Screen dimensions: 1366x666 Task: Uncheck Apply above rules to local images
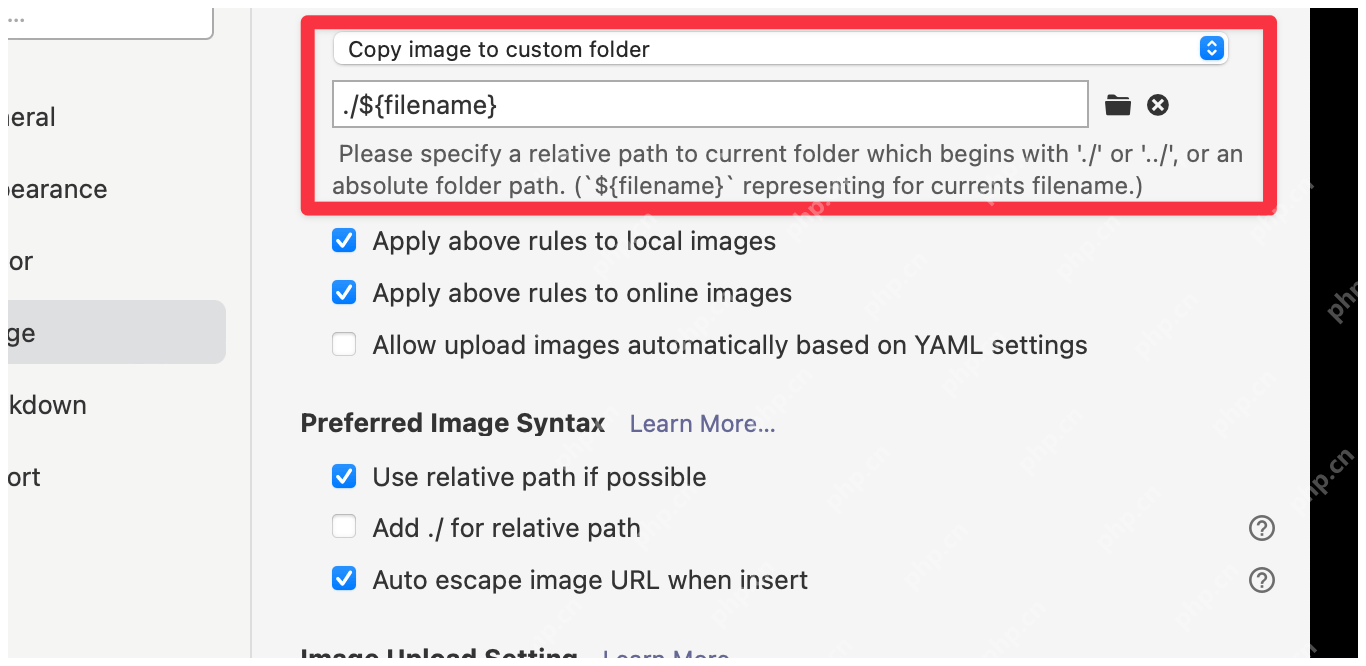(x=344, y=241)
